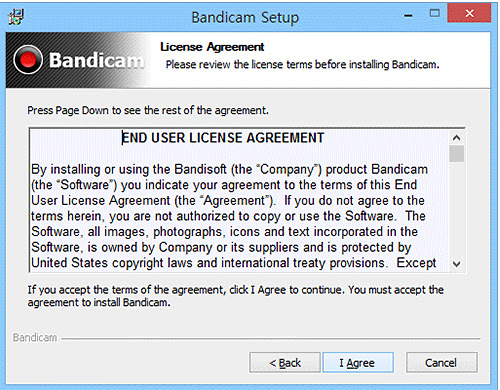Click the License Agreement header title
The image size is (500, 390).
click(212, 47)
